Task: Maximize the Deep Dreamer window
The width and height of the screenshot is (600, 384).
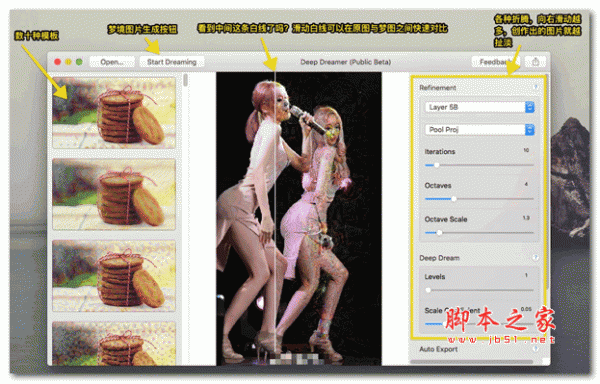Action: pos(79,62)
